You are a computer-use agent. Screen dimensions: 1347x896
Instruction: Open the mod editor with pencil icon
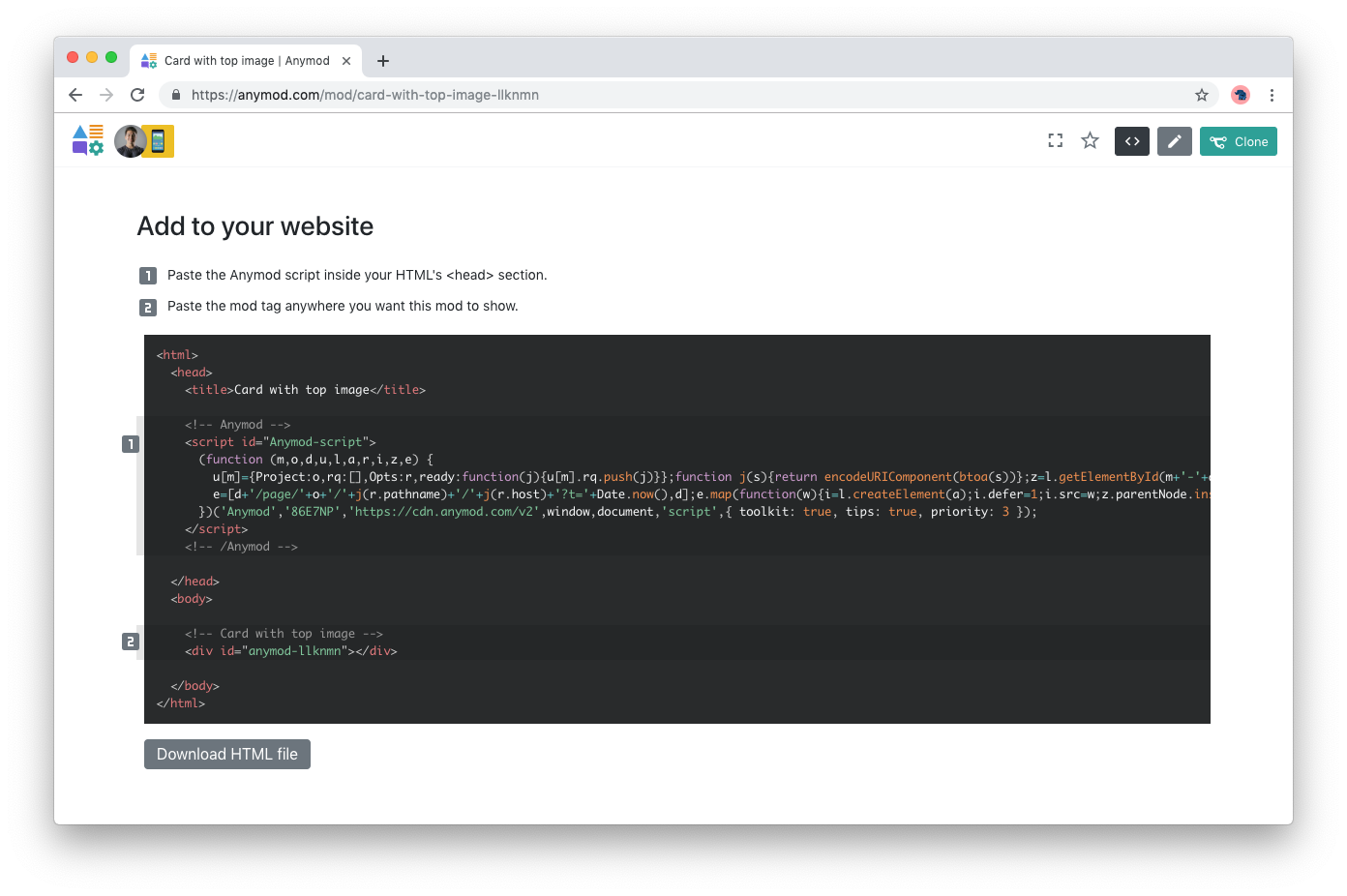tap(1175, 141)
